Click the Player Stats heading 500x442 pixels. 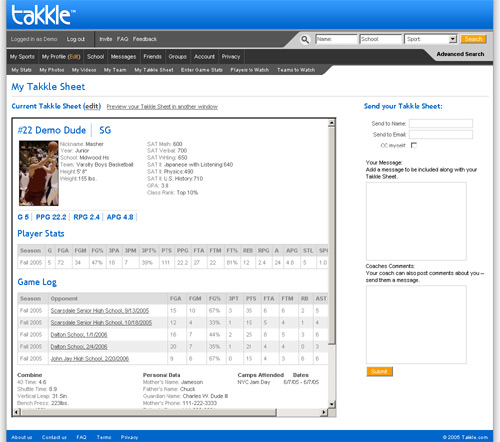[41, 234]
